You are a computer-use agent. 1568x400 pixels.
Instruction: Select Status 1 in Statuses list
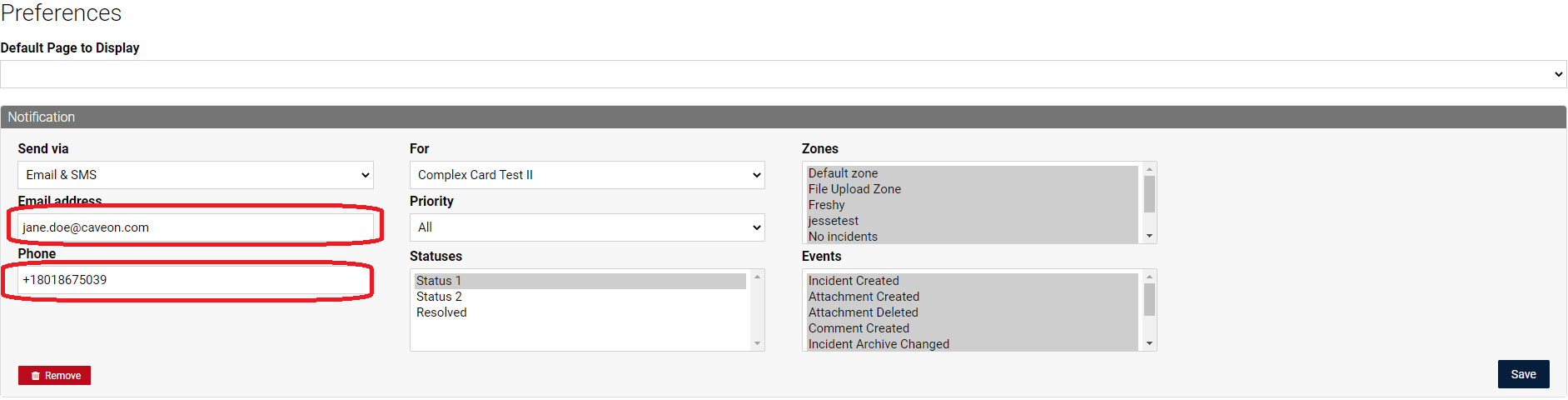[x=580, y=281]
